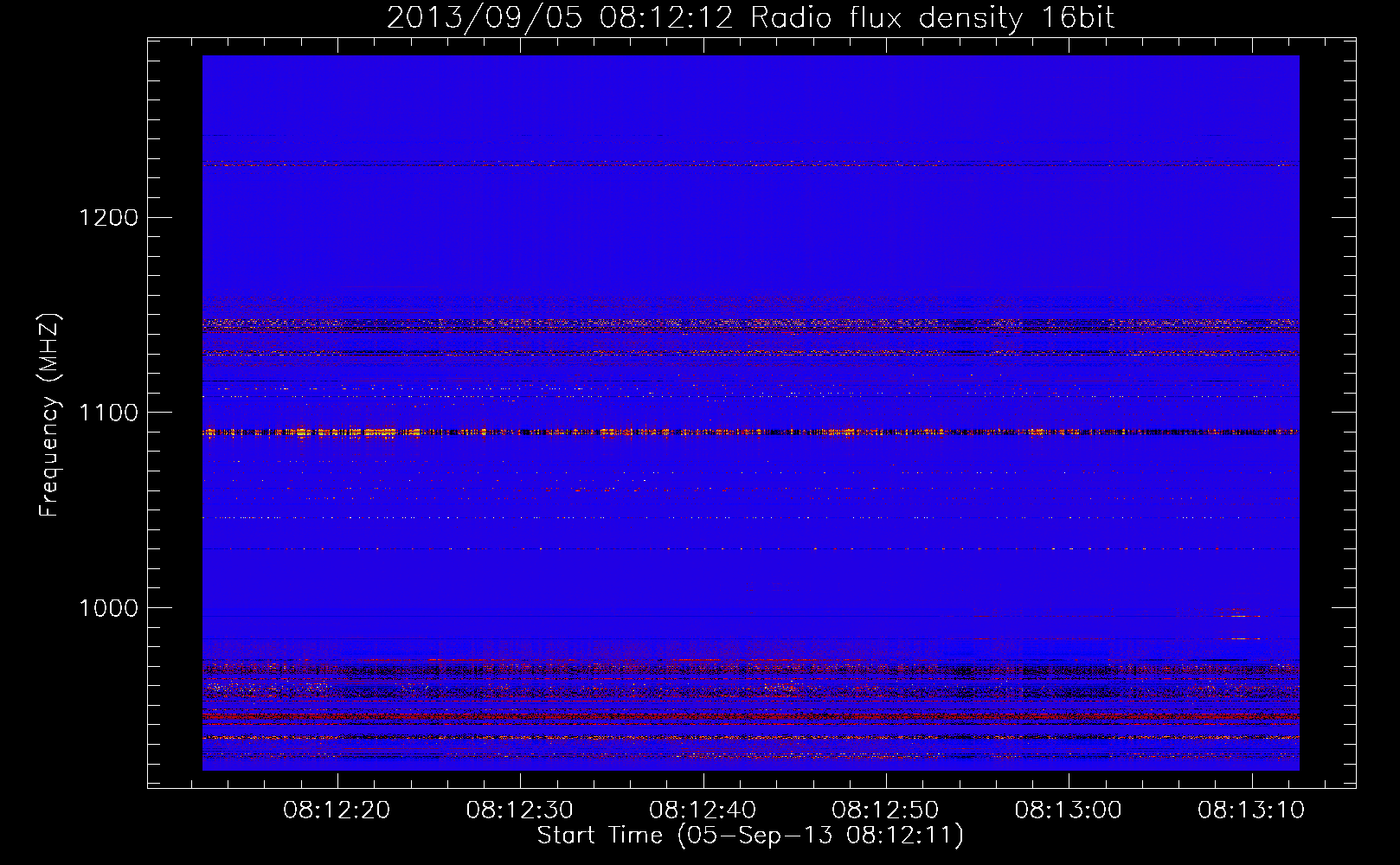Click the bright emission band near 1090 MHz
1400x865 pixels.
pos(750,432)
